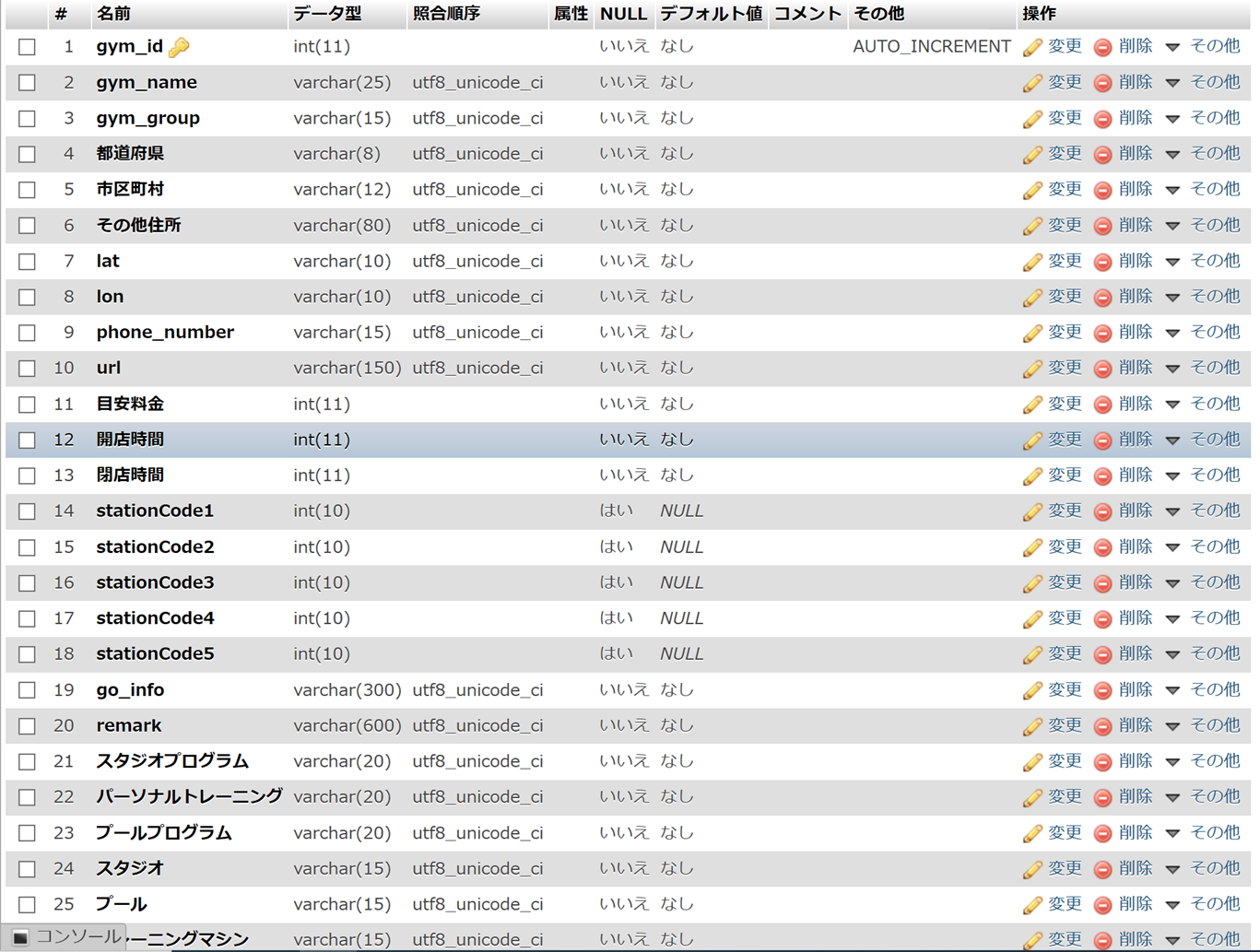The width and height of the screenshot is (1260, 952).
Task: Click 変更 link for その他住所
Action: [1065, 225]
